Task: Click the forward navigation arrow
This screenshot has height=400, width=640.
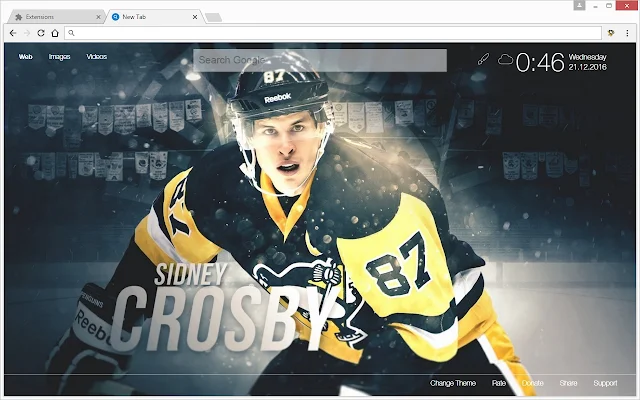Action: click(27, 33)
